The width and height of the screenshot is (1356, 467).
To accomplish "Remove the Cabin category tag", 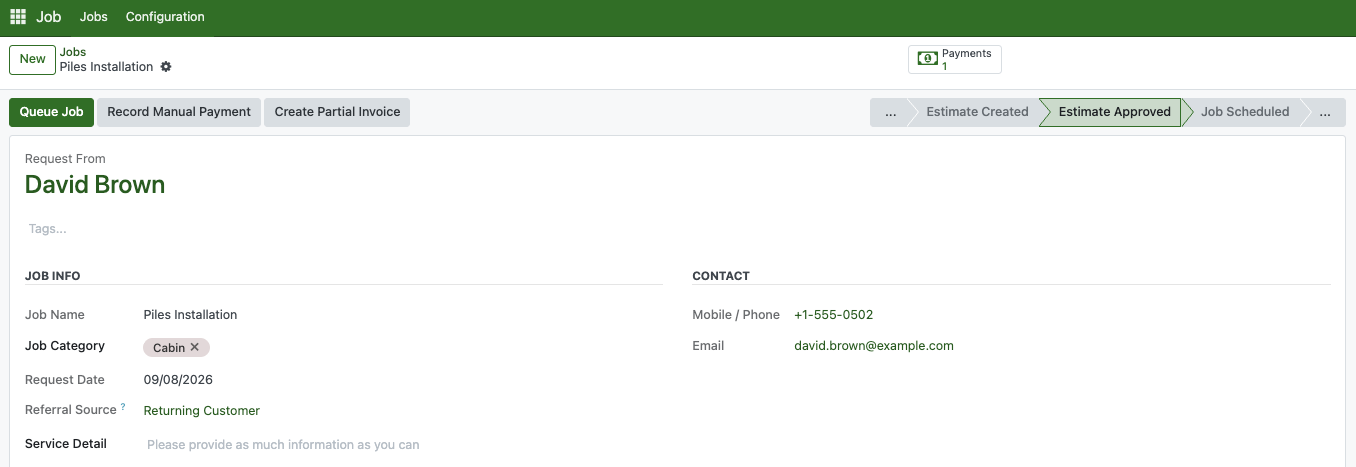I will pyautogui.click(x=195, y=348).
